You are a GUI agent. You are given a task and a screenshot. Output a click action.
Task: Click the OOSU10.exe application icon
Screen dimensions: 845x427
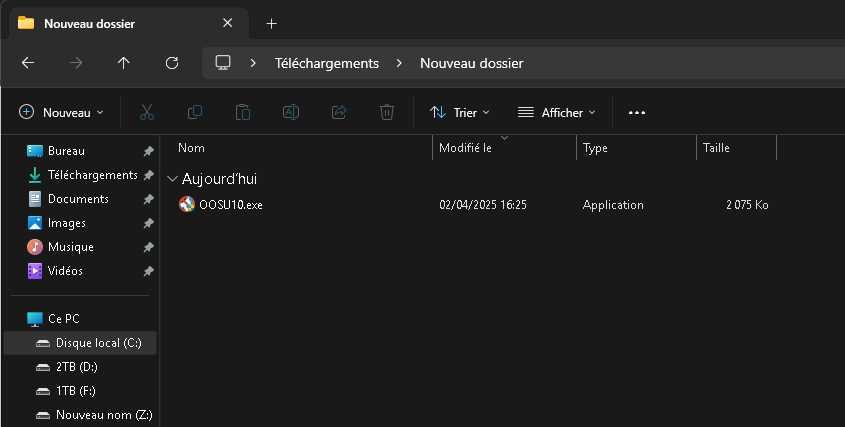click(187, 204)
